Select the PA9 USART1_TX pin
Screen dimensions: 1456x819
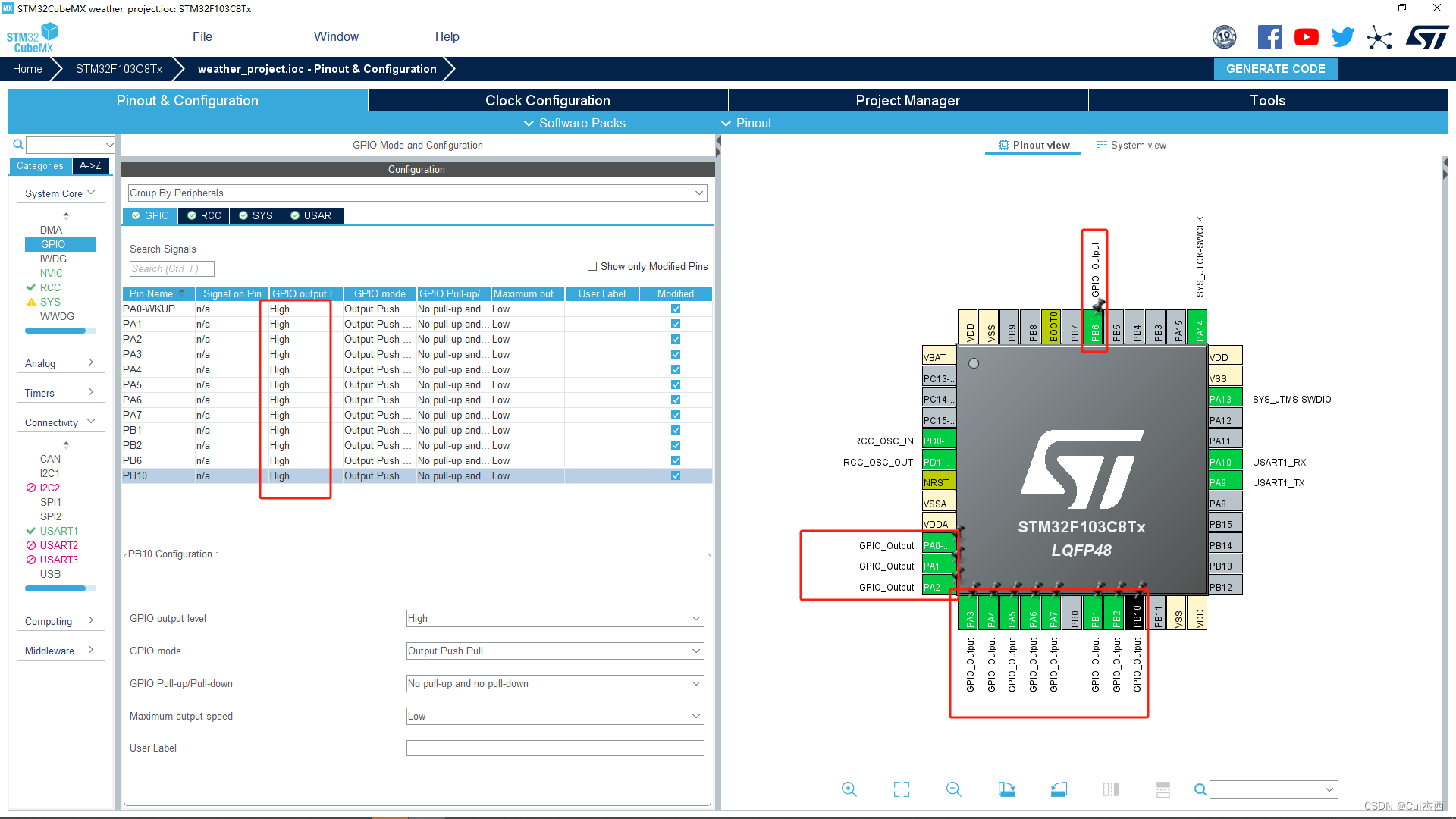[1225, 482]
